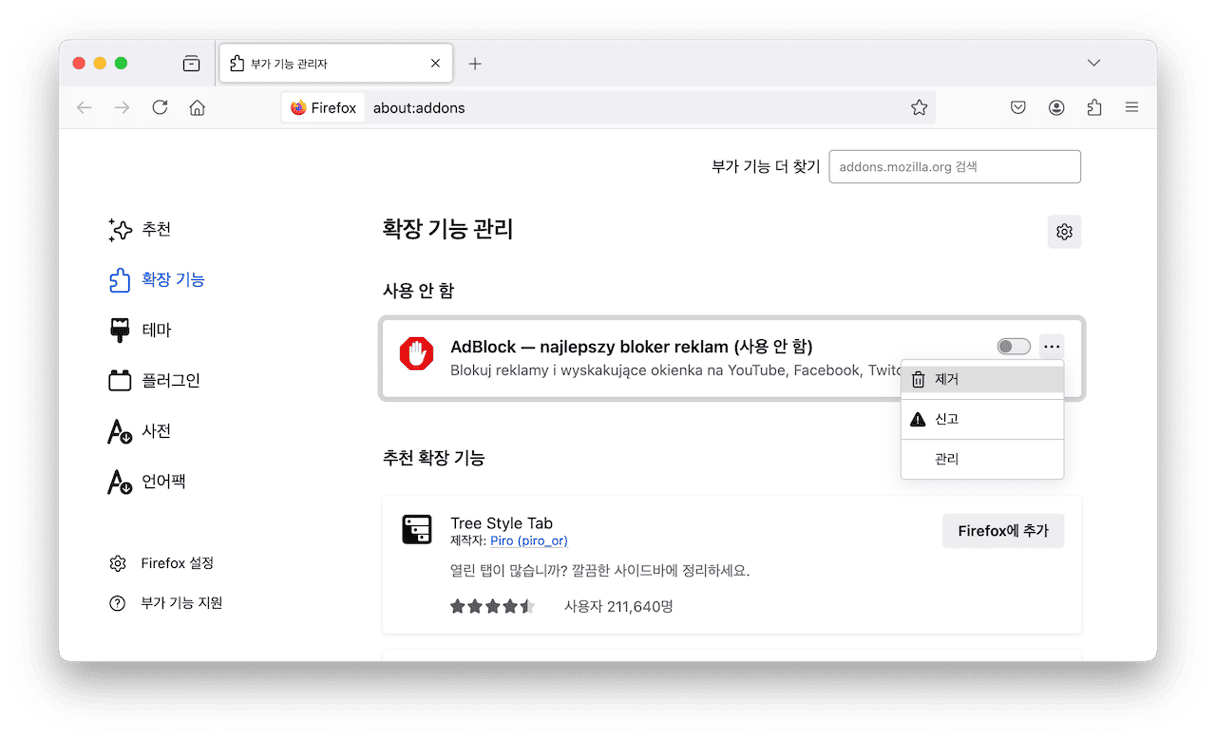Open the 테마 sidebar section

click(140, 330)
